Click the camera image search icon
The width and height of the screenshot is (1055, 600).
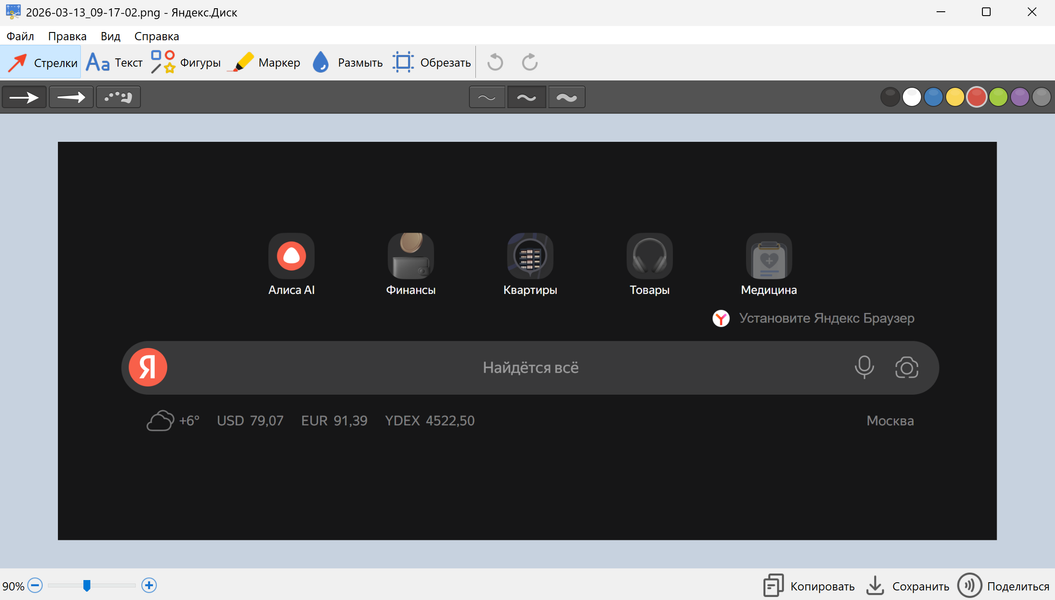click(x=906, y=368)
